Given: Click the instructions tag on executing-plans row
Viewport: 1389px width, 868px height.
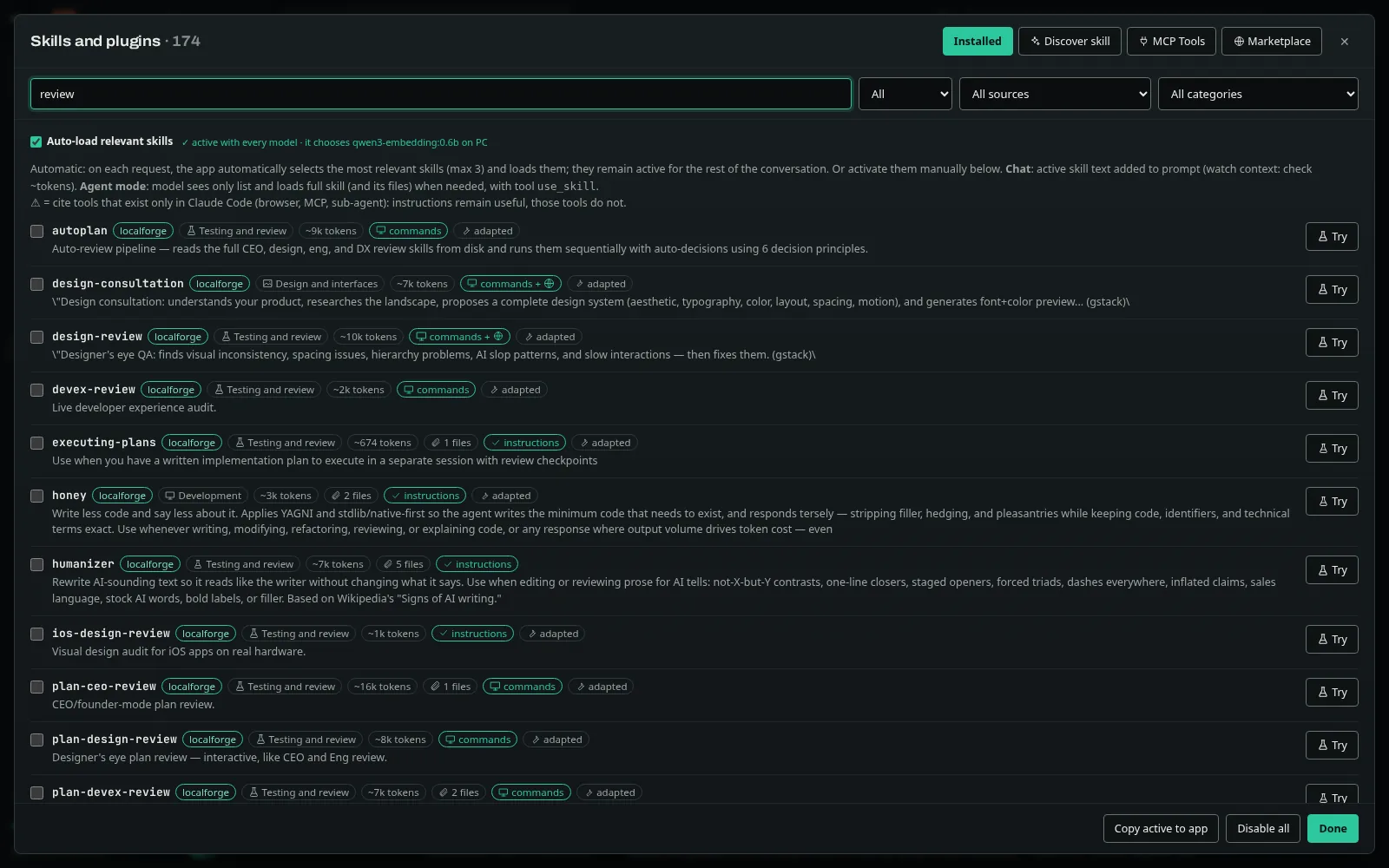Looking at the screenshot, I should coord(524,443).
